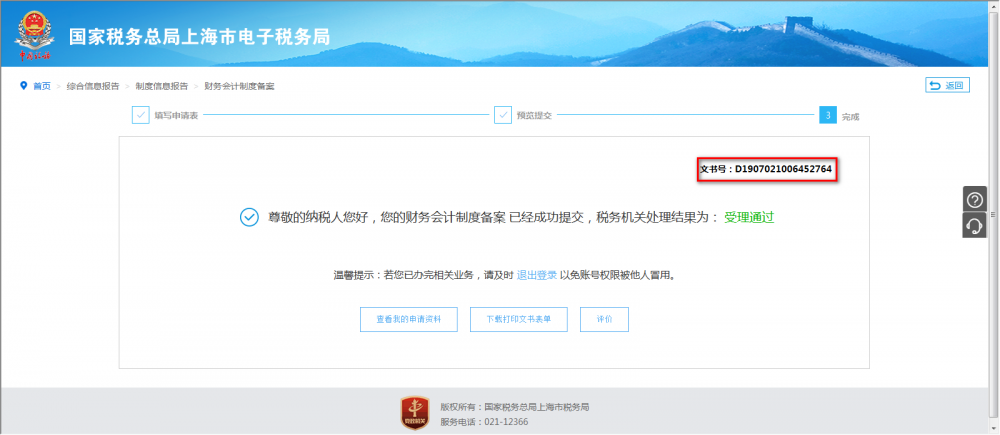Click 查看我的申请资料 button
1000x435 pixels.
[408, 319]
